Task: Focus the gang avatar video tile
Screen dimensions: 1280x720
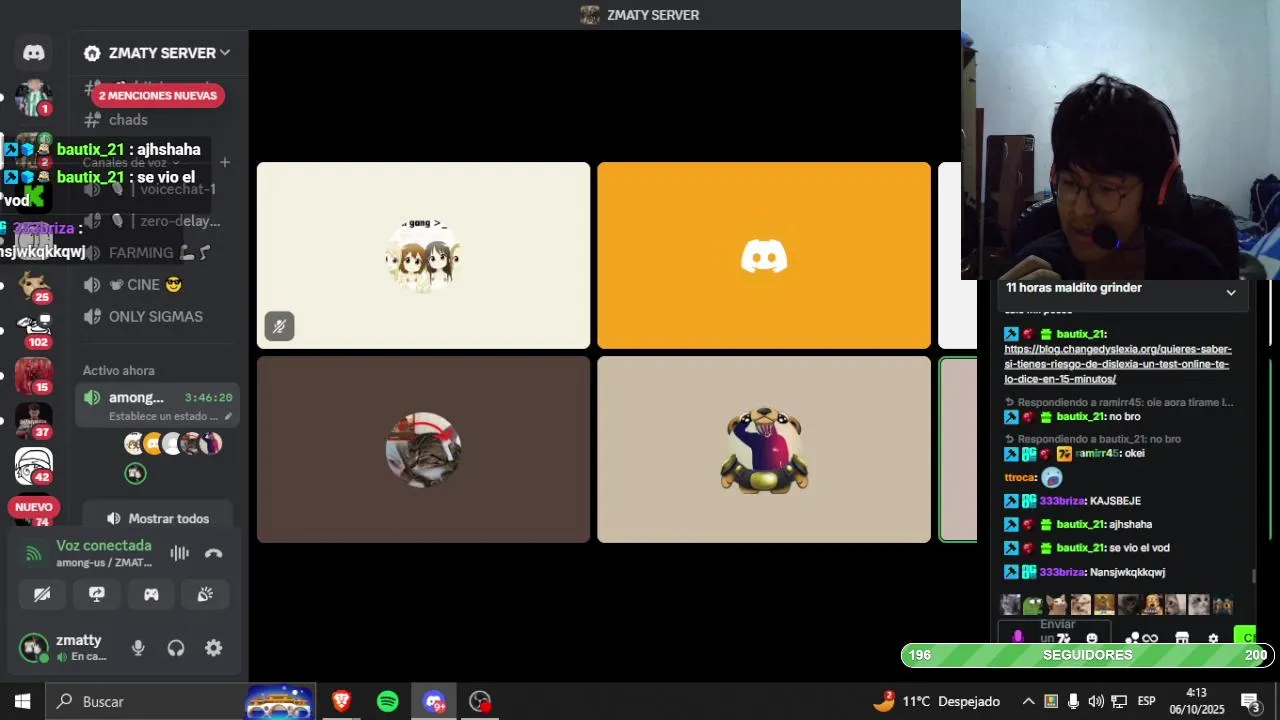Action: pyautogui.click(x=423, y=255)
